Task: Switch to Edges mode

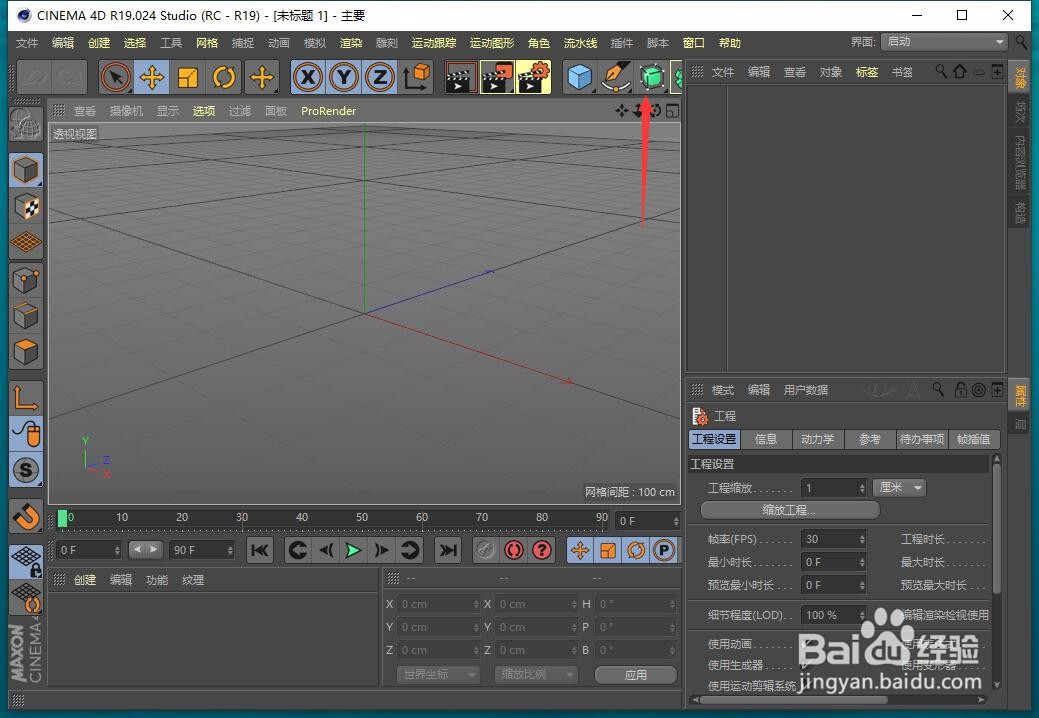Action: pyautogui.click(x=26, y=315)
